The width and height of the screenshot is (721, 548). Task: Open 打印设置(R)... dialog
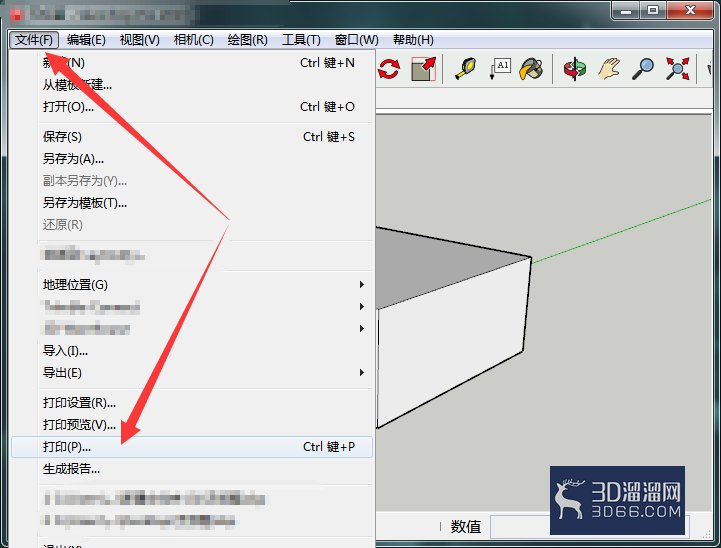tap(191, 403)
